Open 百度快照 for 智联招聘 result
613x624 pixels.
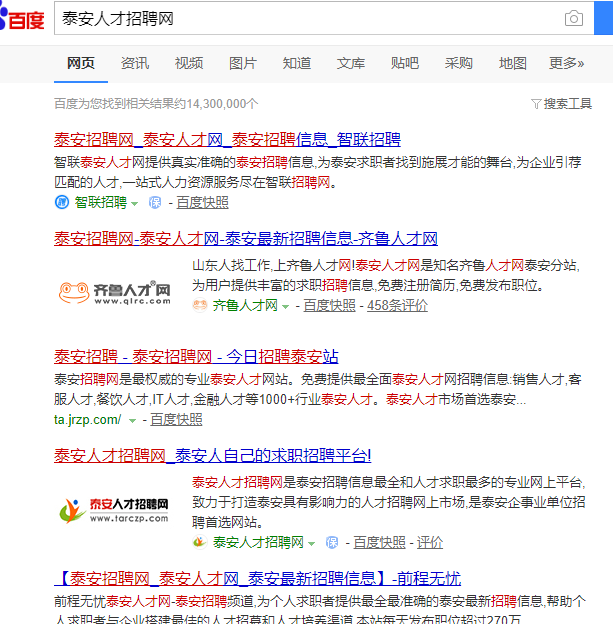202,203
